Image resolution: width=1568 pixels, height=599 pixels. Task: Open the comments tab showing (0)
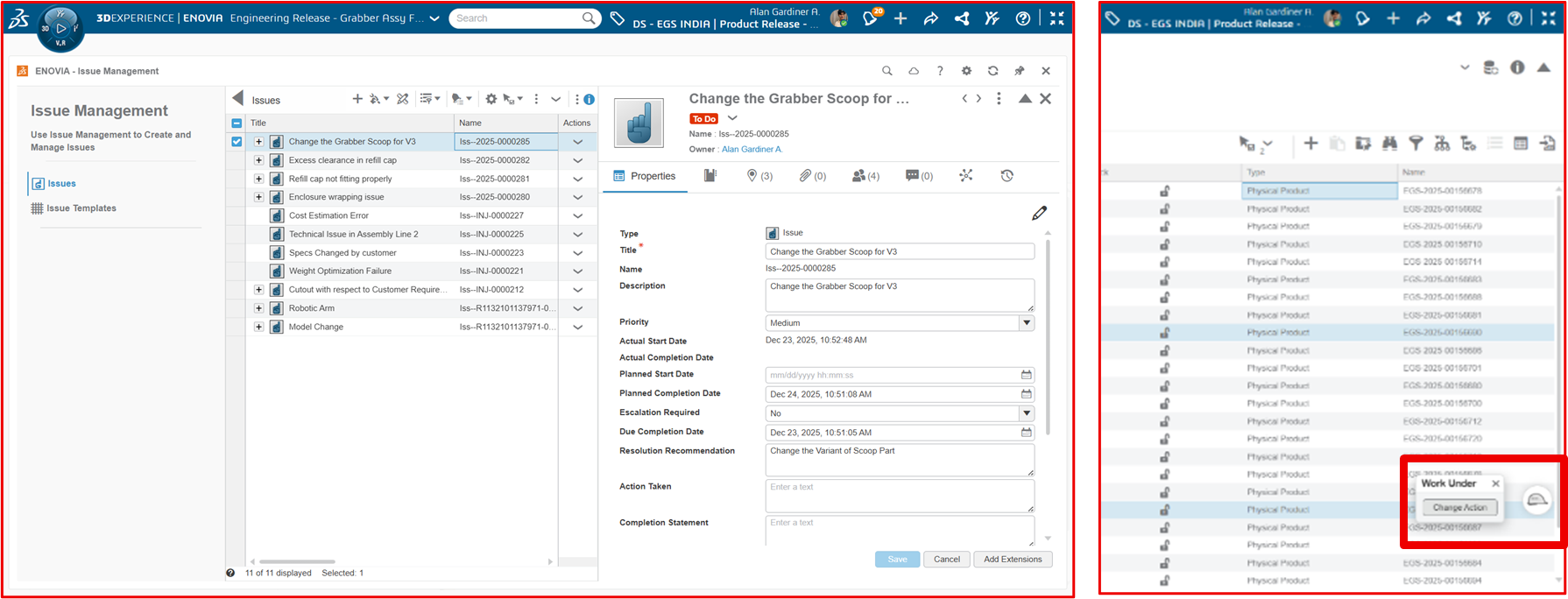(x=919, y=176)
